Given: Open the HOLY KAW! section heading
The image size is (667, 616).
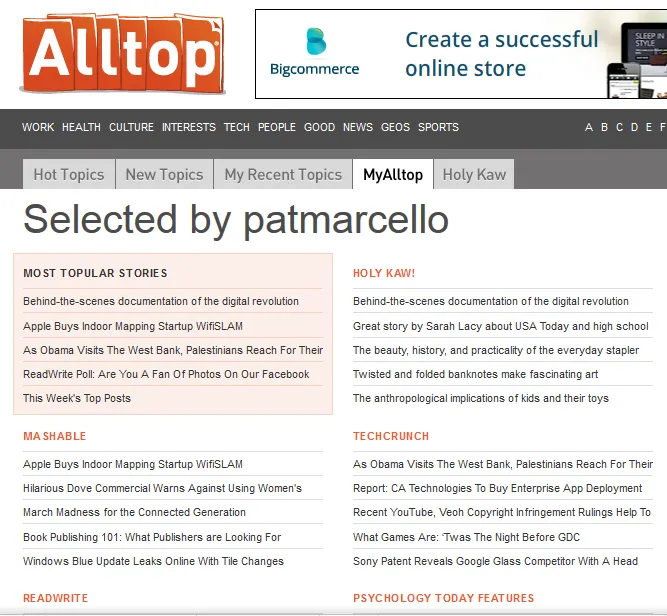Looking at the screenshot, I should coord(384,273).
